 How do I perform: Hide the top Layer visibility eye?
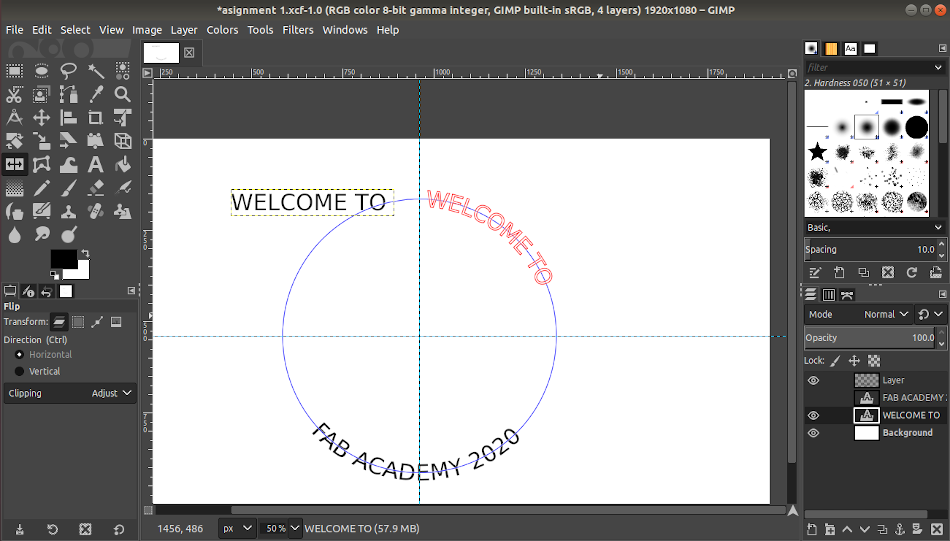[813, 380]
